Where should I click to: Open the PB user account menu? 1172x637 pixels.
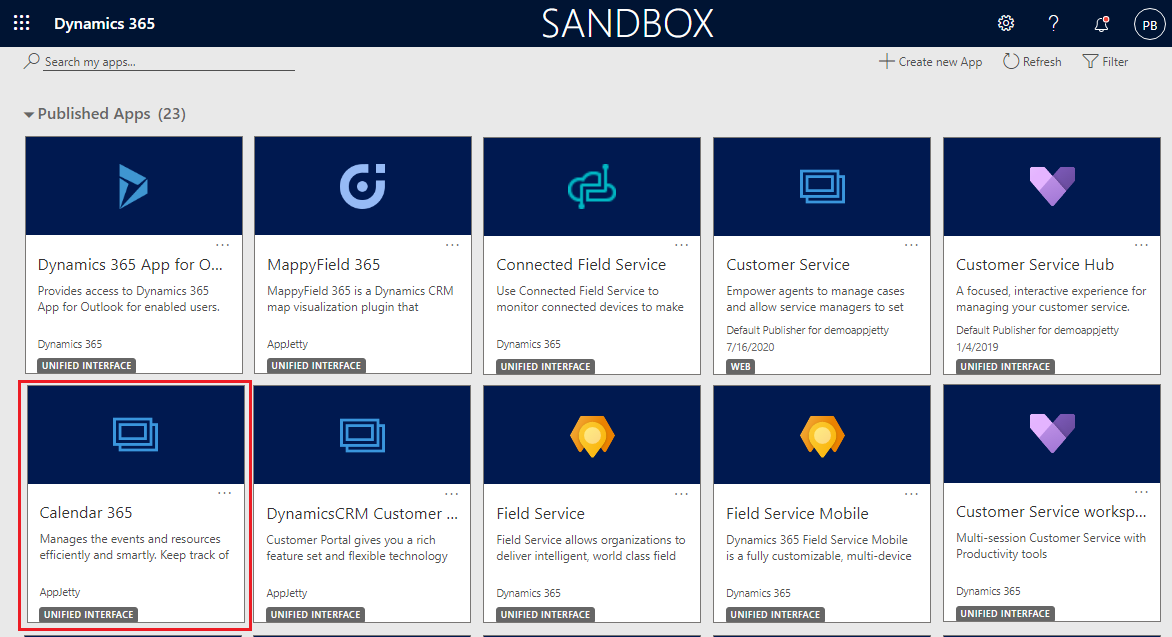point(1150,25)
